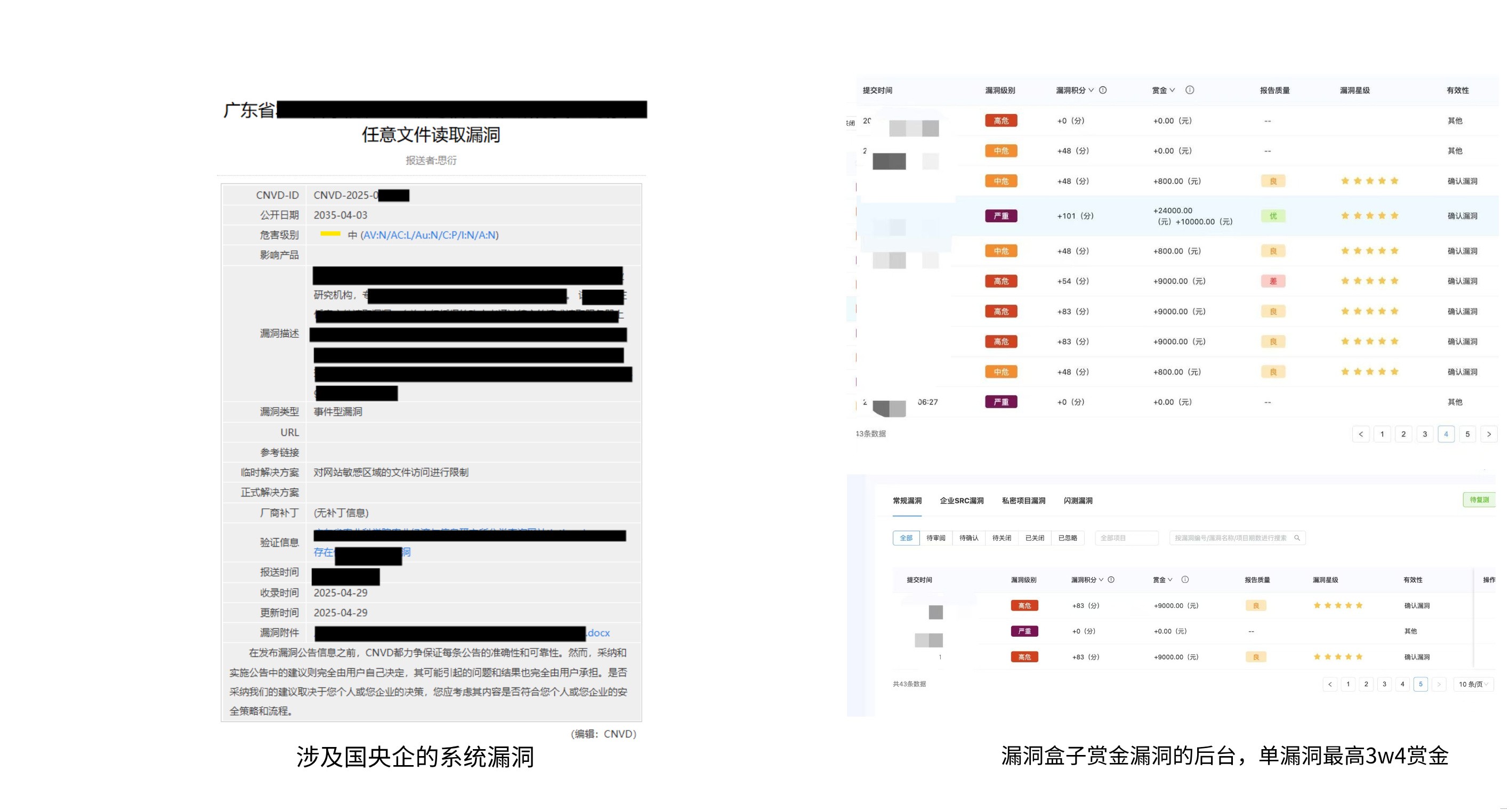Click the previous page arrow in the lower pagination
Viewport: 1510px width, 812px height.
[1329, 684]
